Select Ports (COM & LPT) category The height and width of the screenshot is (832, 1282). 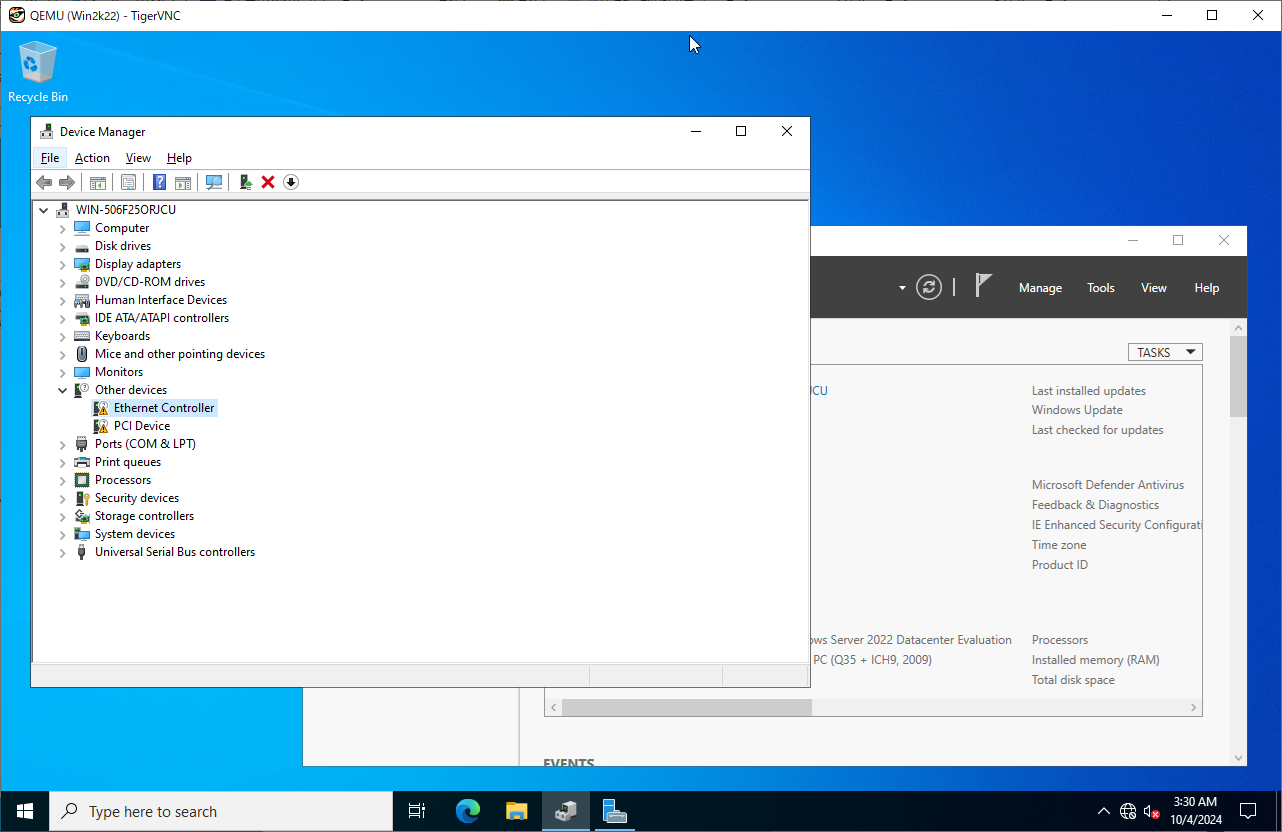145,444
